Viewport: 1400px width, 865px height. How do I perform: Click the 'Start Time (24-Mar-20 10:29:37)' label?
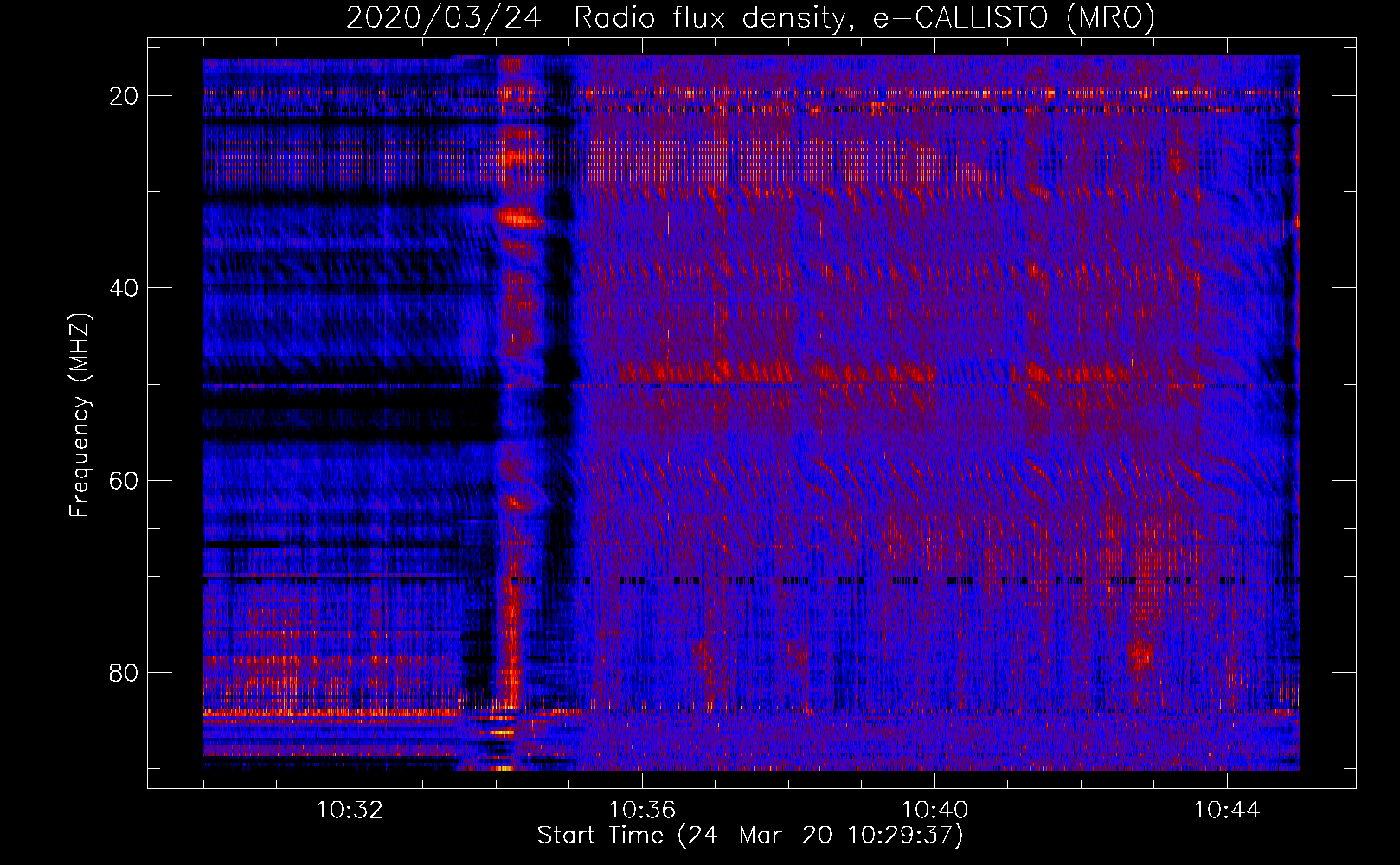tap(750, 836)
